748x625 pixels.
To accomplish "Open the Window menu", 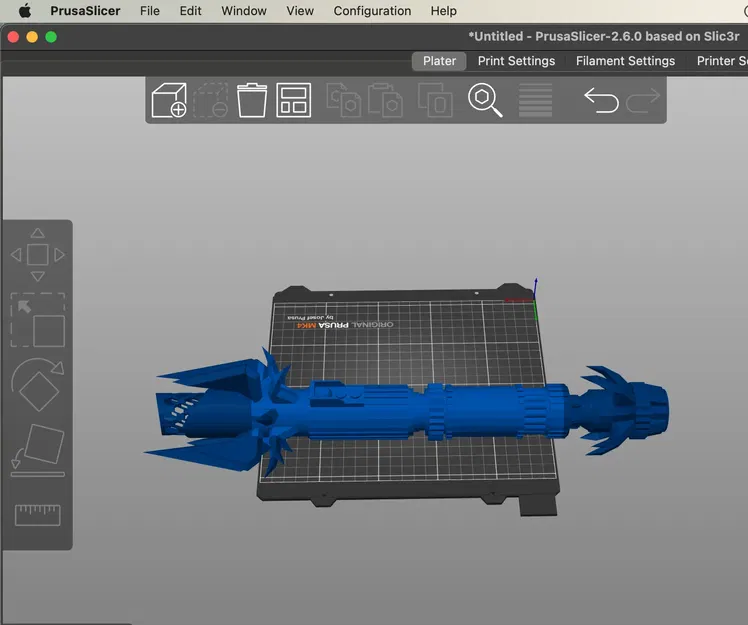I will [244, 10].
